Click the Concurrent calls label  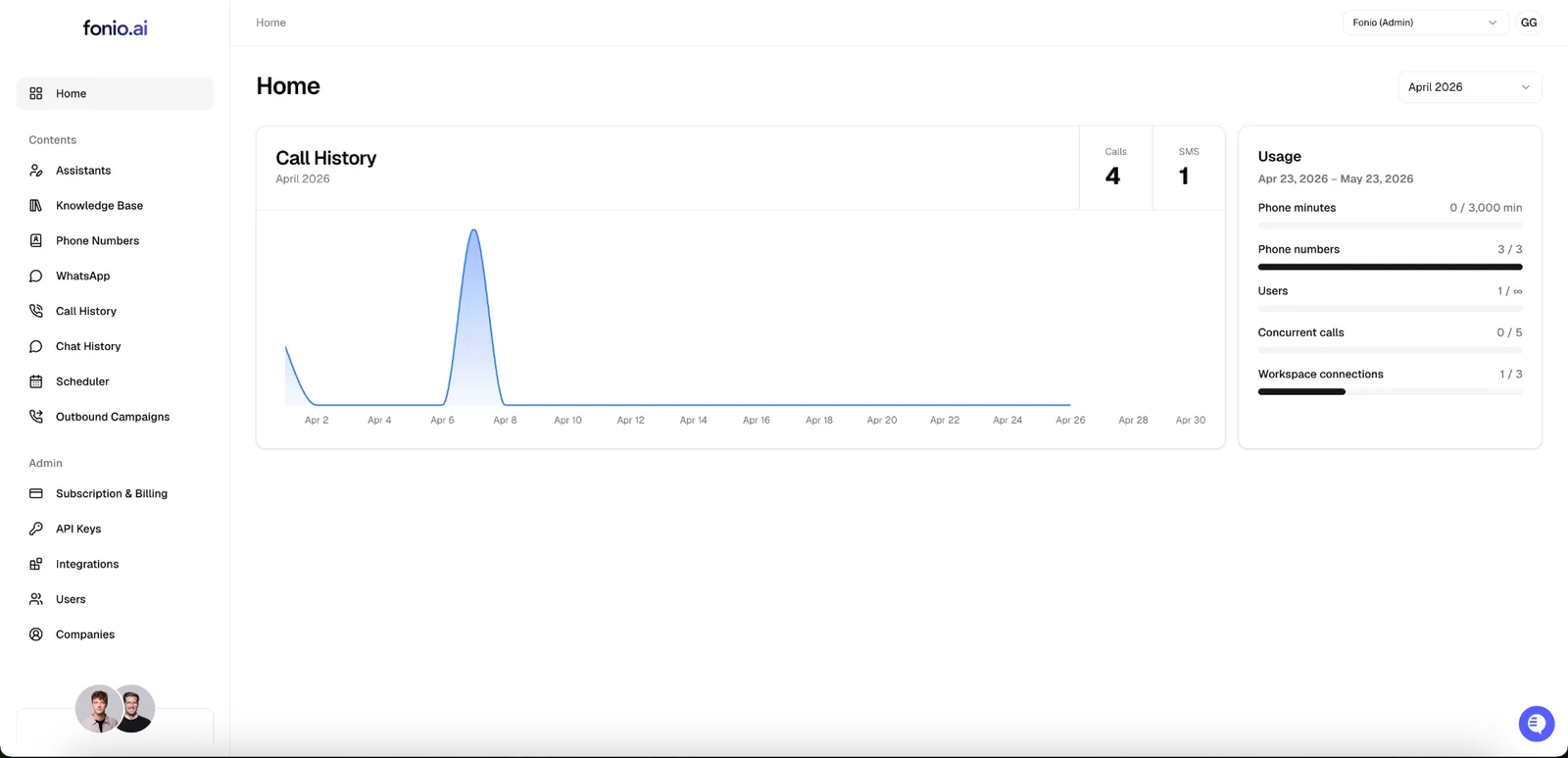click(1300, 332)
